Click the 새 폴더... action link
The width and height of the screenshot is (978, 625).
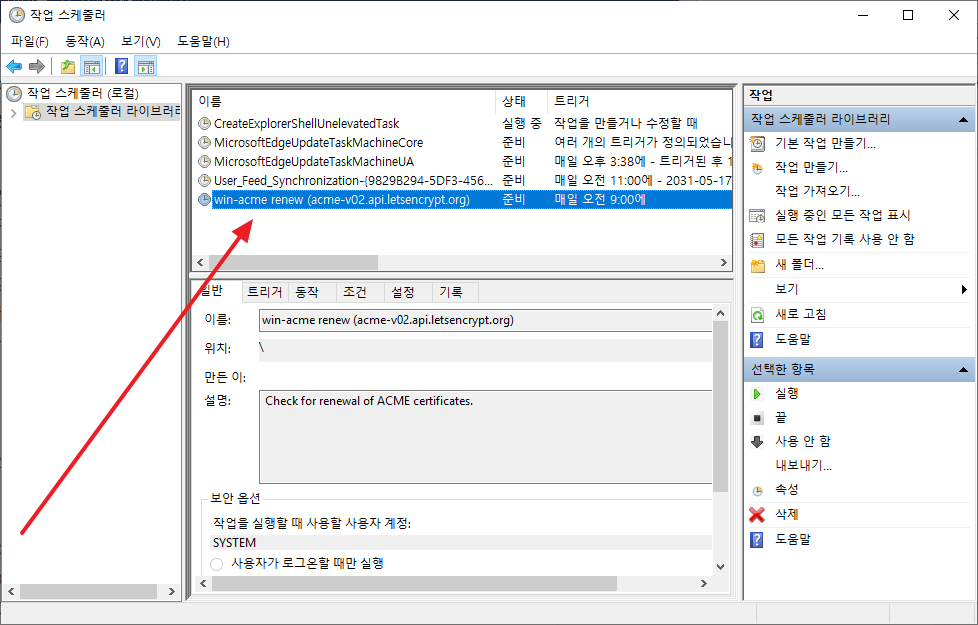coord(799,265)
